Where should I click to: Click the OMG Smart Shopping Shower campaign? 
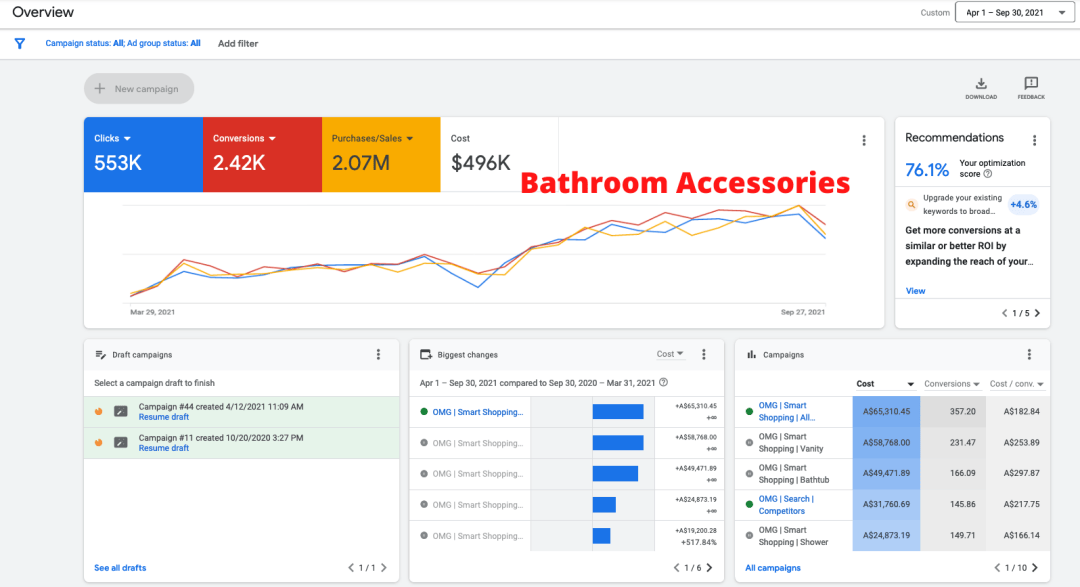[793, 535]
